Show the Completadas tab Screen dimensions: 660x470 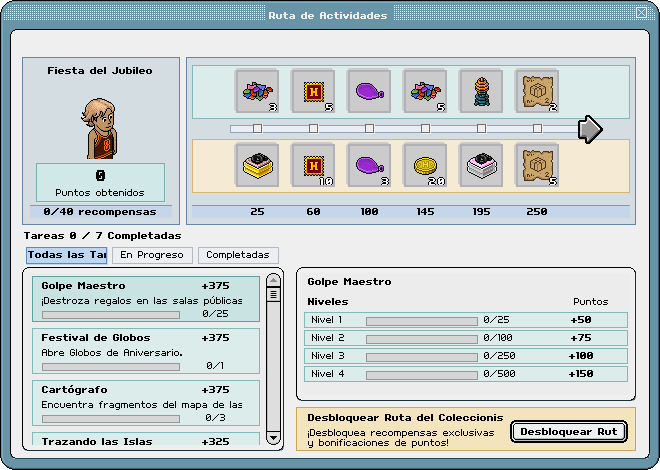pos(238,255)
